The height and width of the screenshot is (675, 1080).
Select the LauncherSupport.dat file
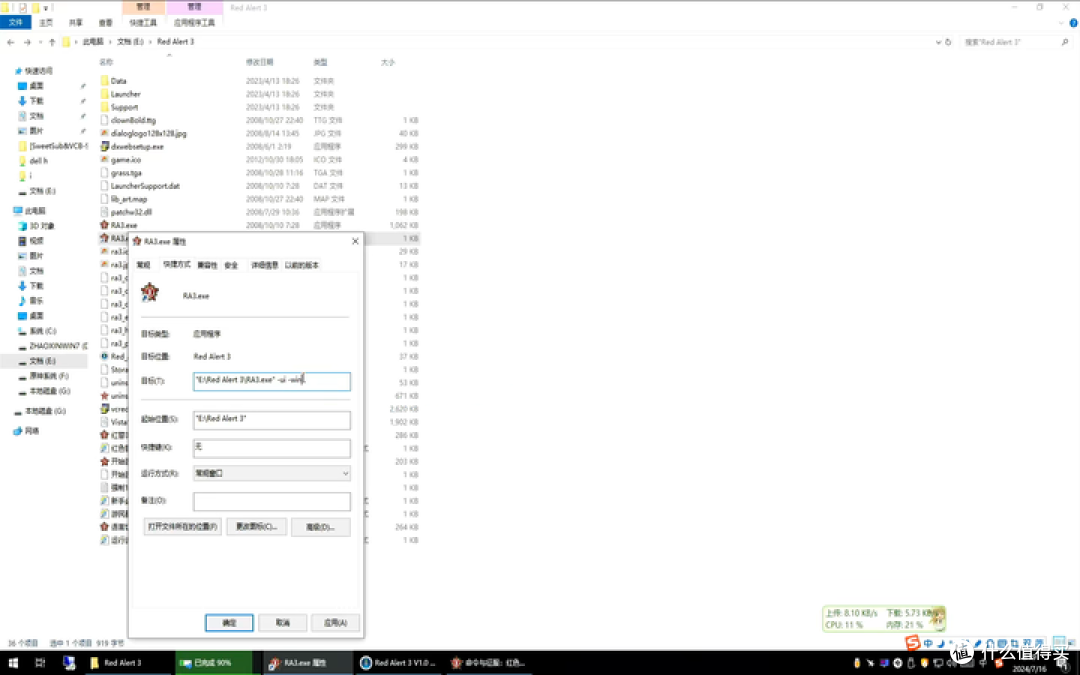coord(145,186)
